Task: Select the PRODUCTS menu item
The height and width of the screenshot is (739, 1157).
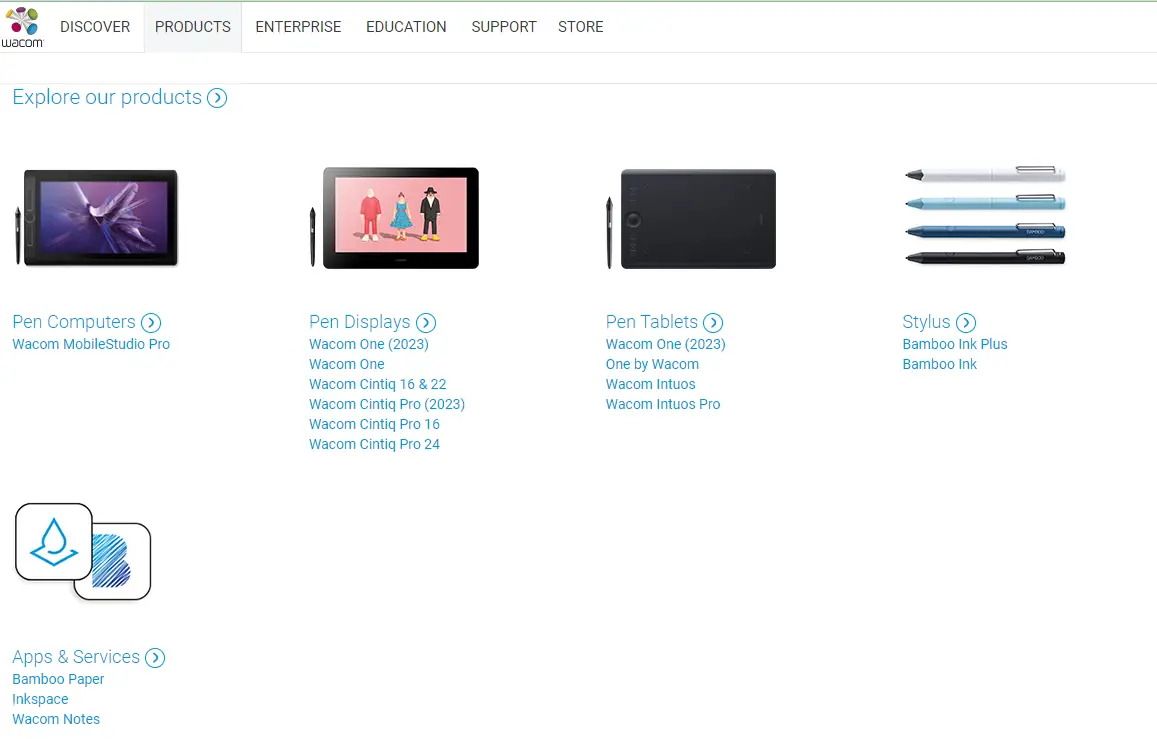Action: click(192, 27)
